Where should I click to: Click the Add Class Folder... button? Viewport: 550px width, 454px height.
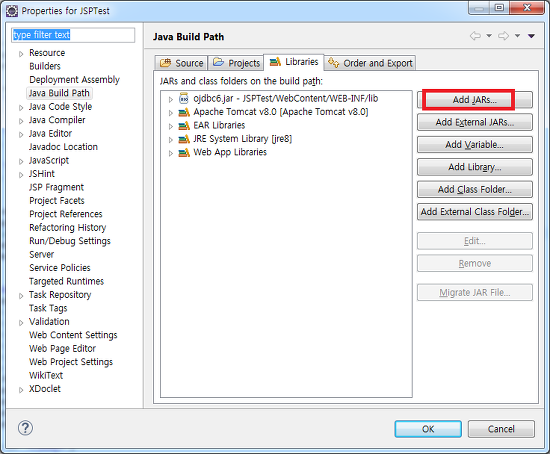pyautogui.click(x=475, y=189)
